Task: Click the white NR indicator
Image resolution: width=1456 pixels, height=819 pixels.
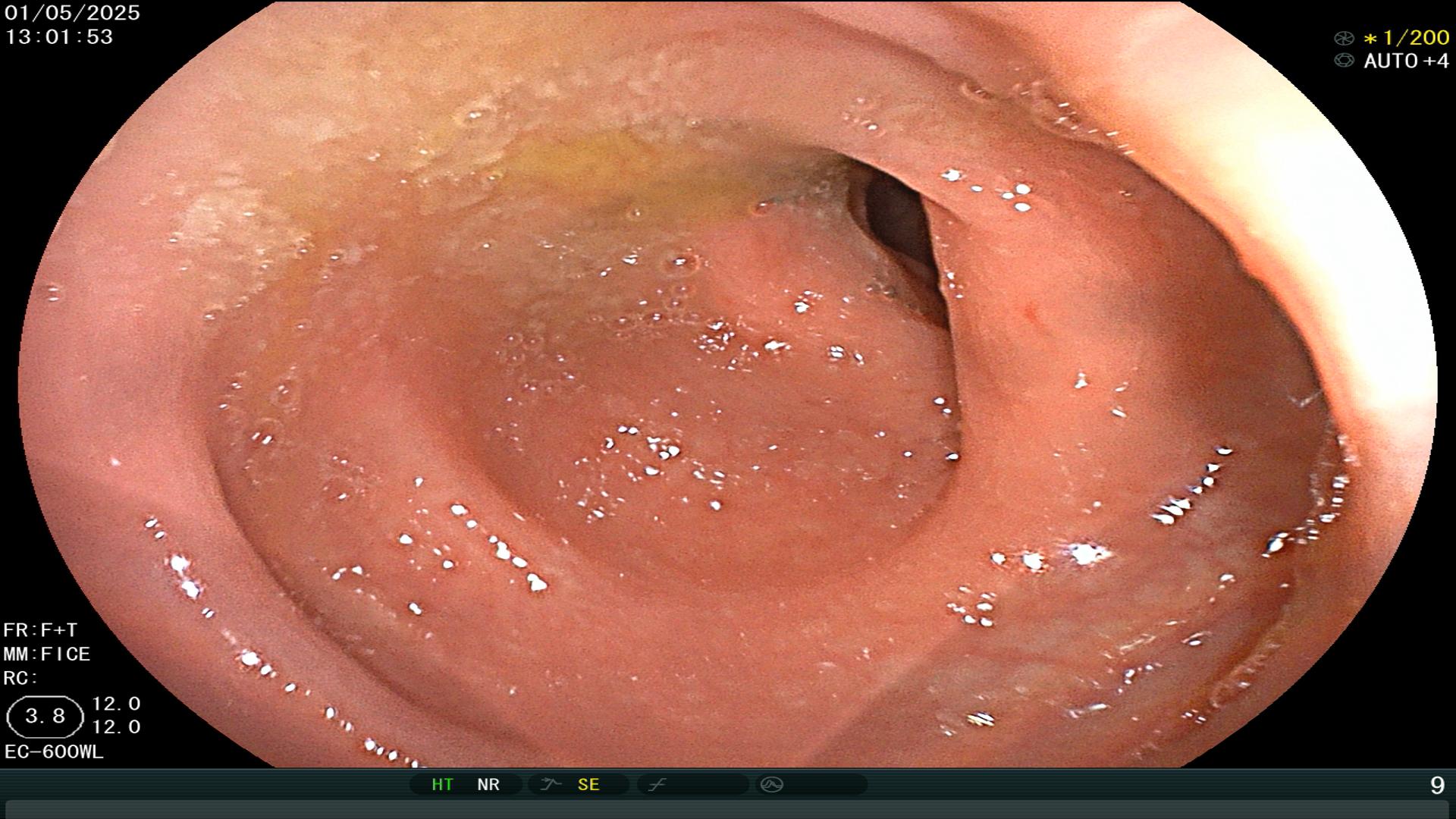Action: (488, 784)
